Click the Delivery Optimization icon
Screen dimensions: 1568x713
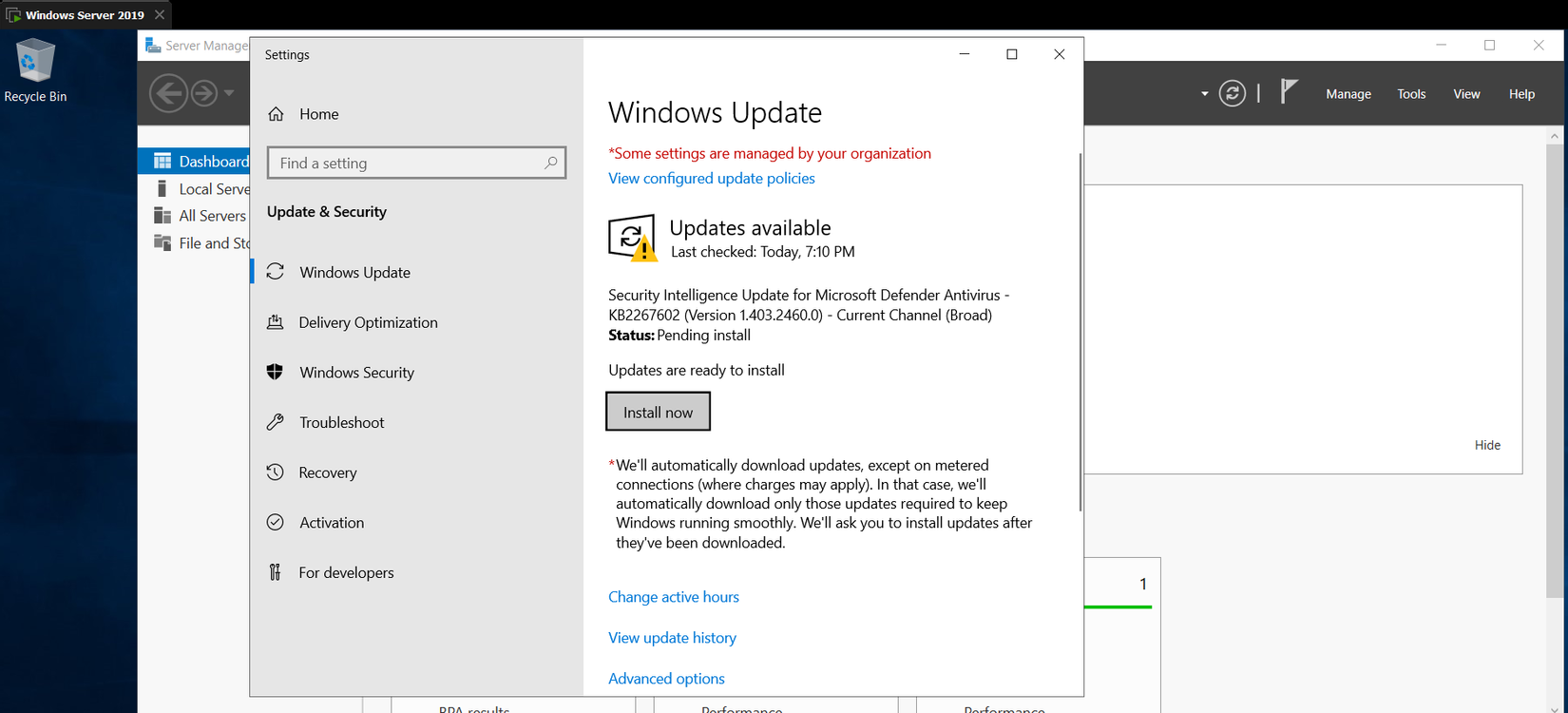276,322
